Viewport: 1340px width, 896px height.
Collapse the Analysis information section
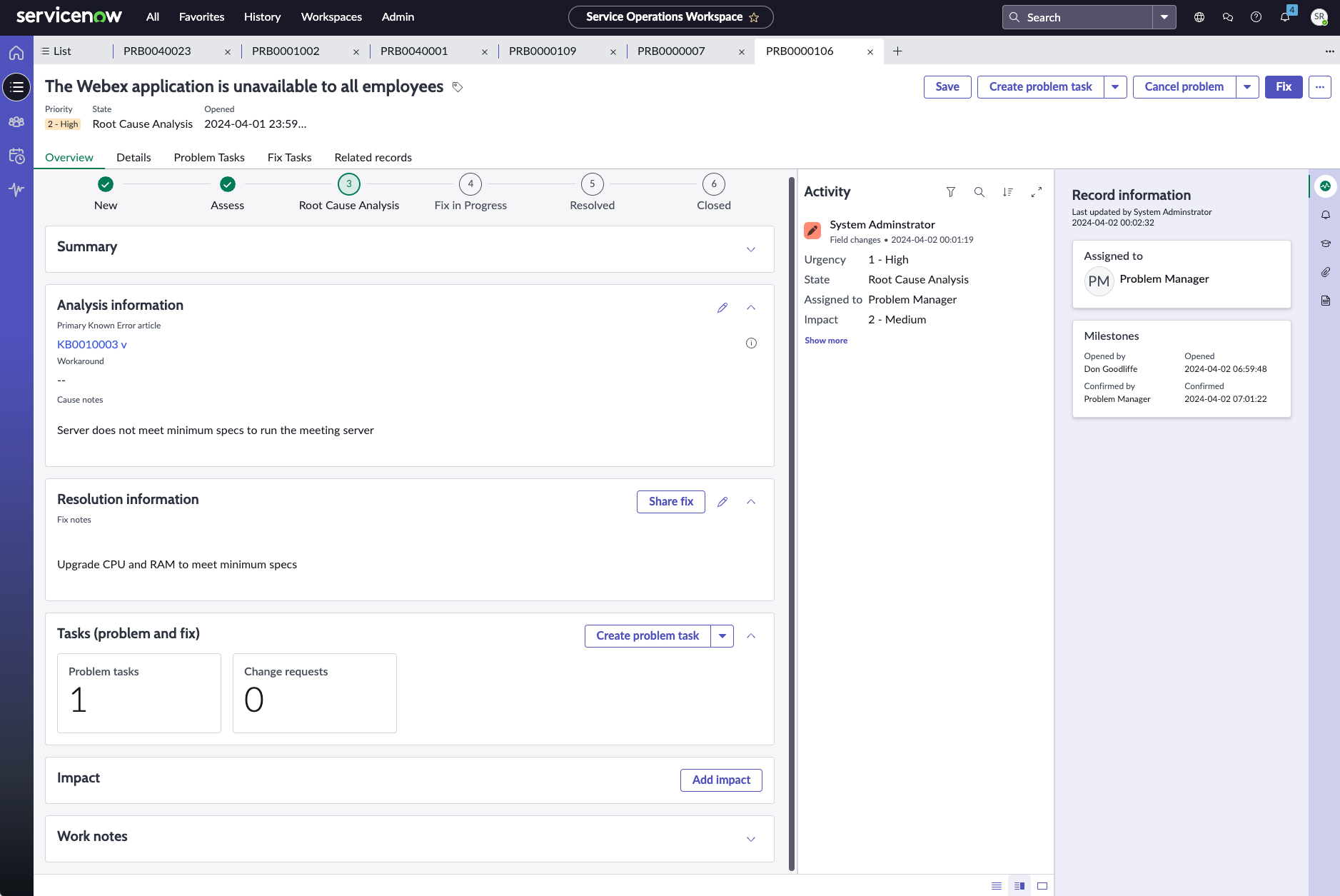(751, 308)
